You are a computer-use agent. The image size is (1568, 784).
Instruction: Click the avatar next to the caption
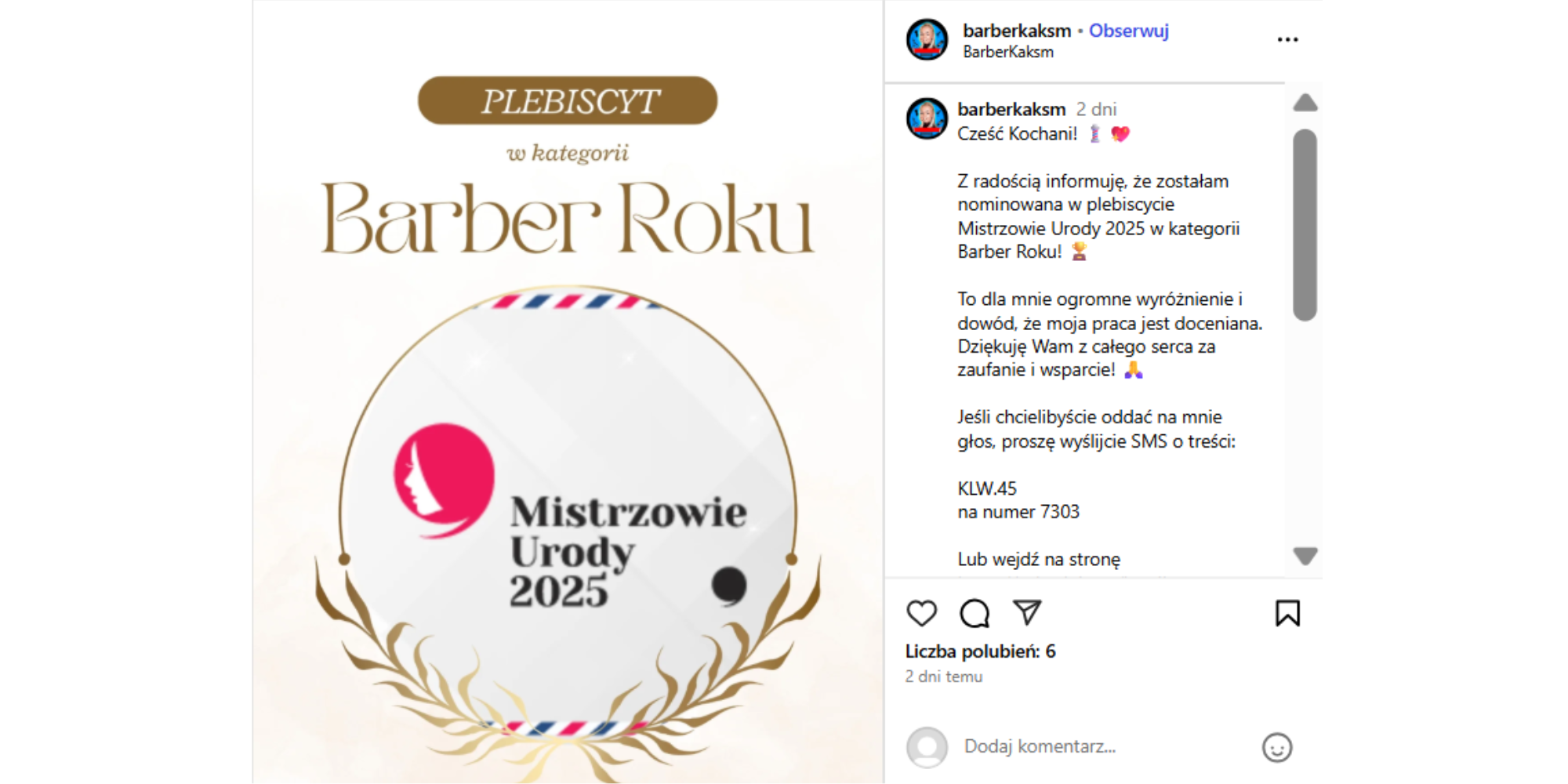click(927, 119)
